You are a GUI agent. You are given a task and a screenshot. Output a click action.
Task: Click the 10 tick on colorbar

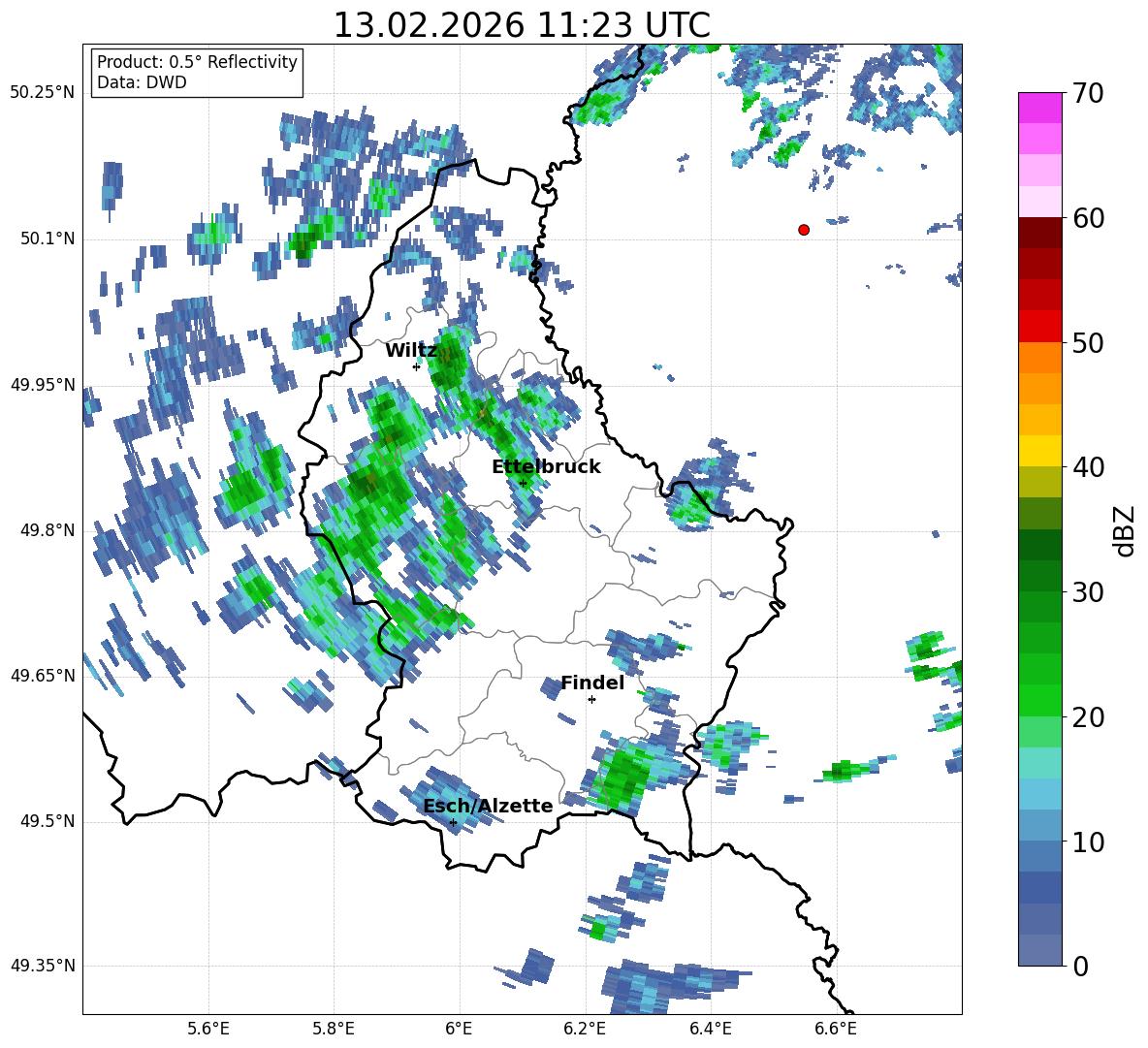pos(1087,842)
